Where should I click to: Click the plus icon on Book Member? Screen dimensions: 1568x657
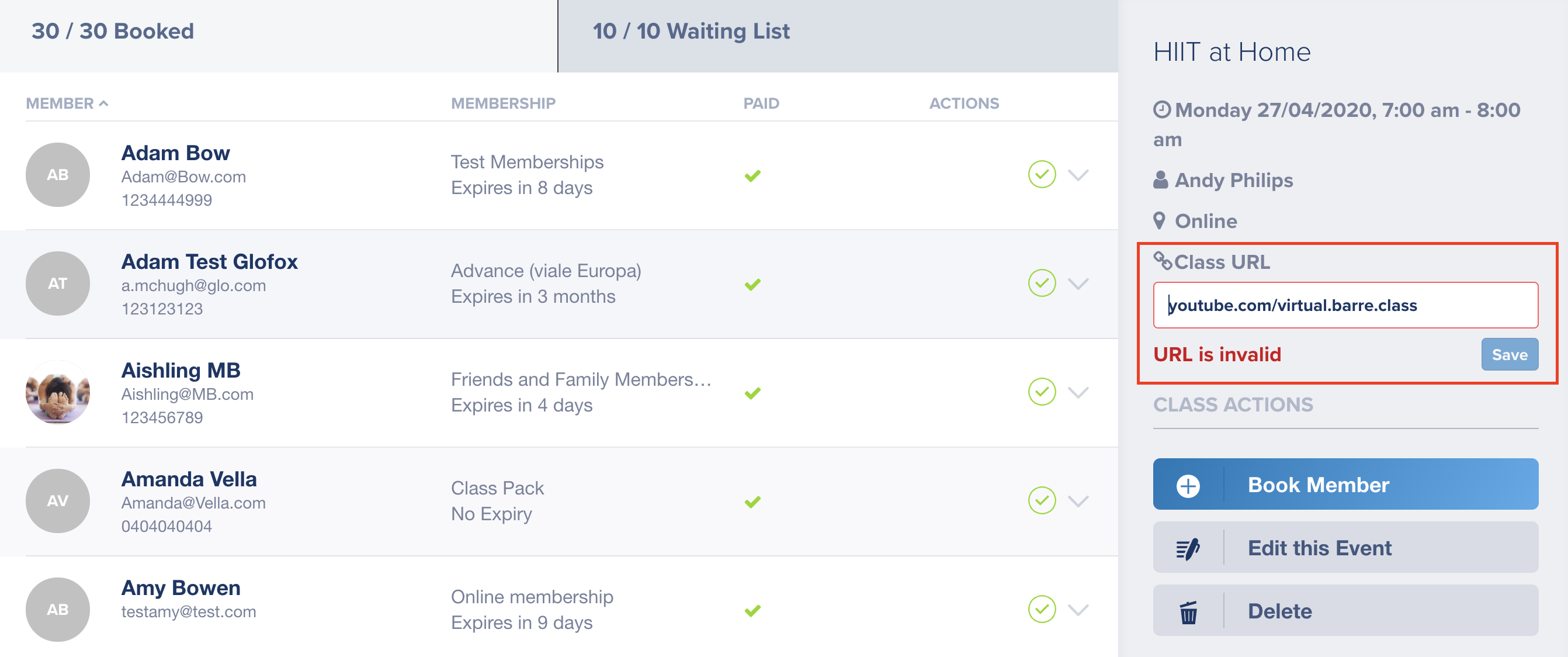pos(1188,485)
